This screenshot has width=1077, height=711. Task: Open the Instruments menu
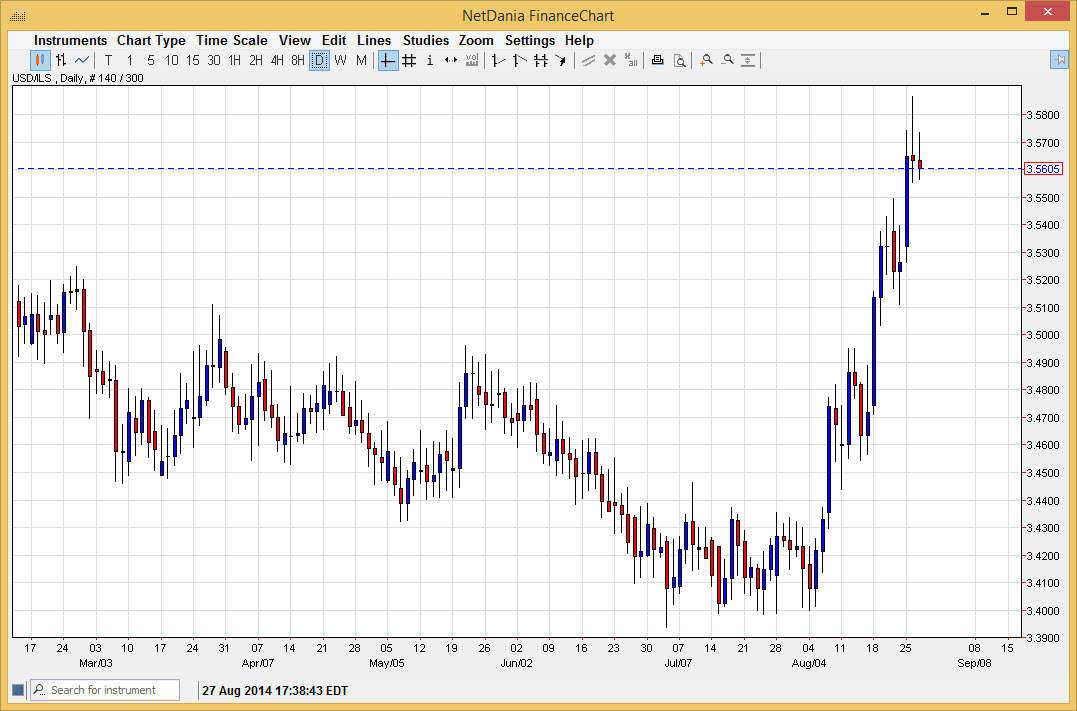point(70,40)
